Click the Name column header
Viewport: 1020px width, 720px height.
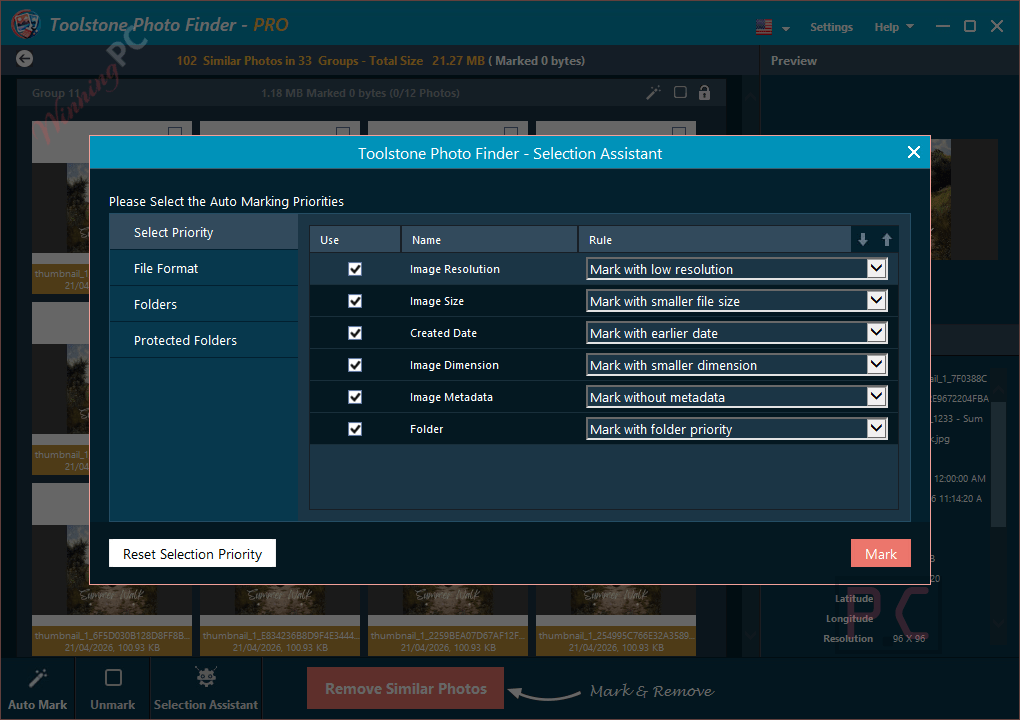click(489, 239)
